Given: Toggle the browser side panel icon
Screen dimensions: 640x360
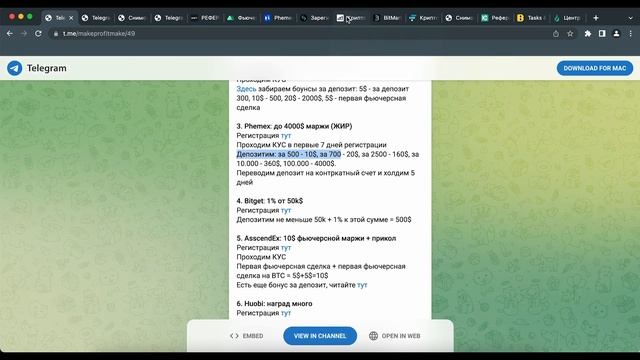Looking at the screenshot, I should click(x=602, y=33).
